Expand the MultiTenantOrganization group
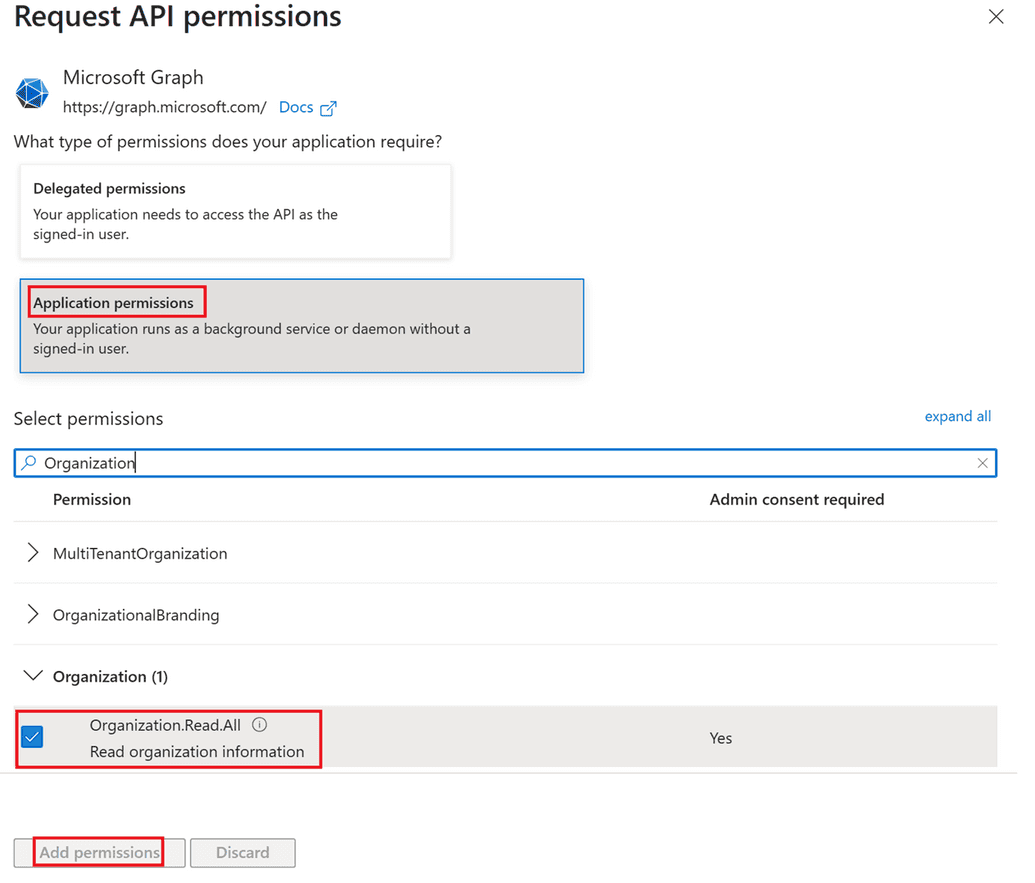The height and width of the screenshot is (883, 1035). pyautogui.click(x=31, y=552)
